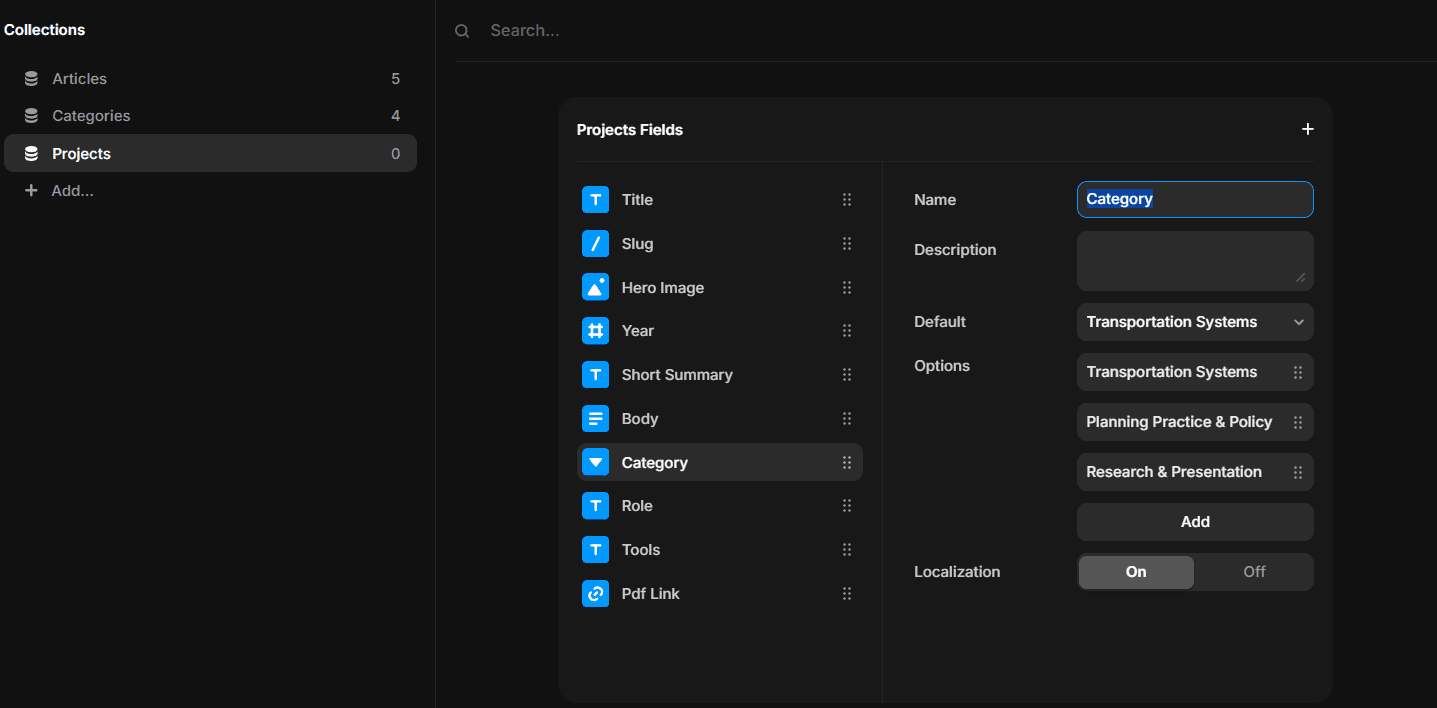Click the Category field's dropdown-type icon

tap(595, 463)
